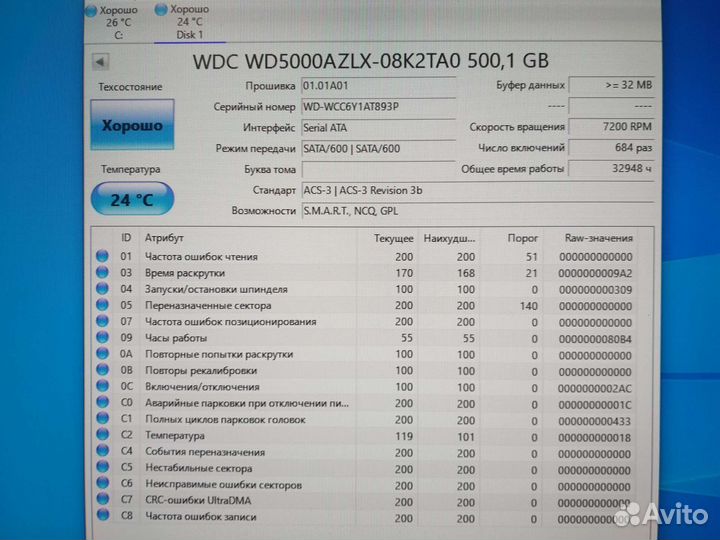Click the Число включений value 684 раз
The image size is (720, 540).
(x=611, y=148)
